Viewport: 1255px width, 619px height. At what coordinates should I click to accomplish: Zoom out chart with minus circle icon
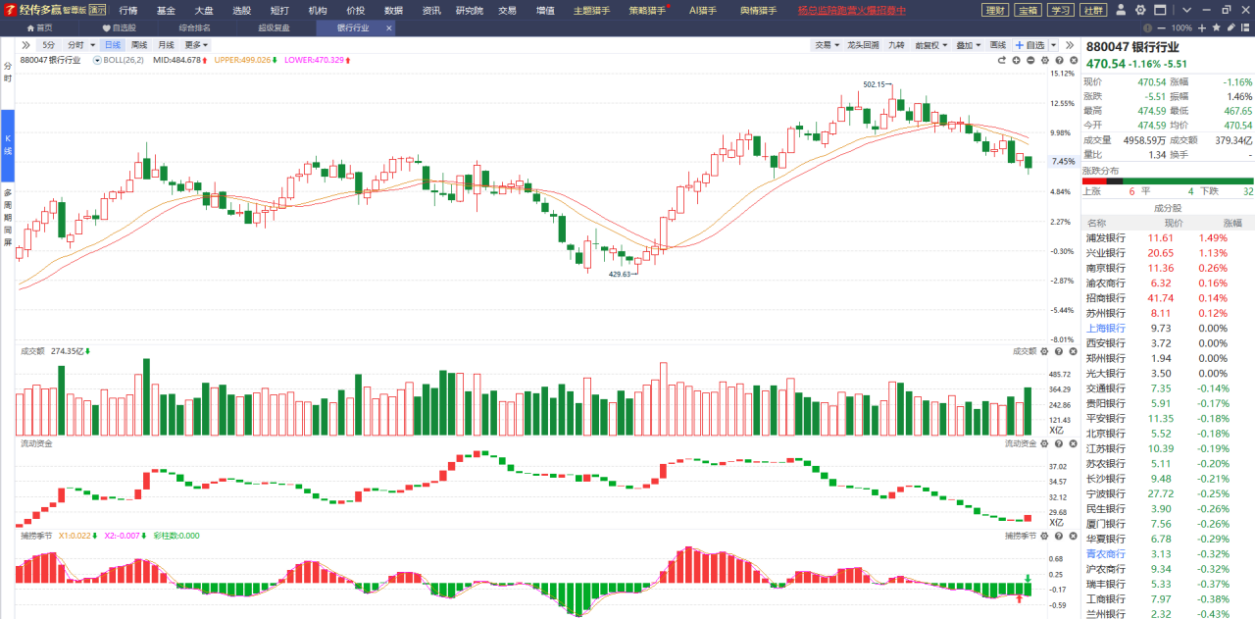tap(1030, 60)
